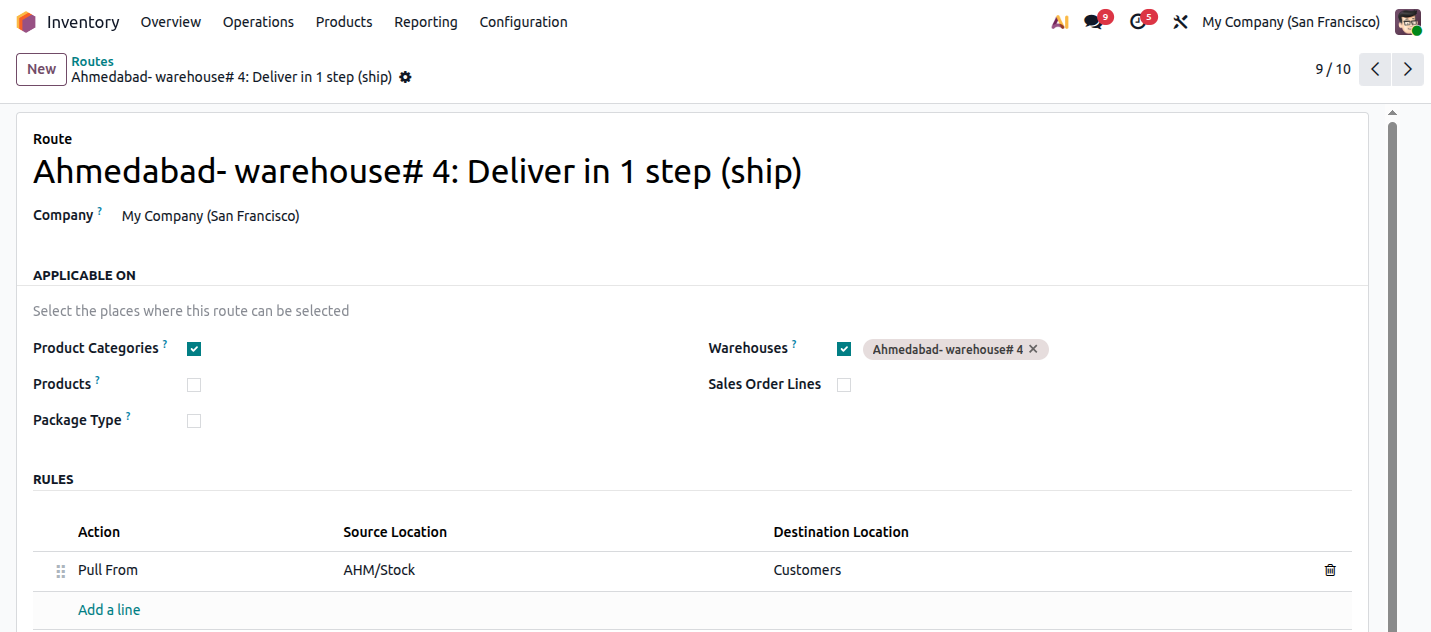1431x632 pixels.
Task: Click the Inventory app logo icon
Action: click(26, 22)
